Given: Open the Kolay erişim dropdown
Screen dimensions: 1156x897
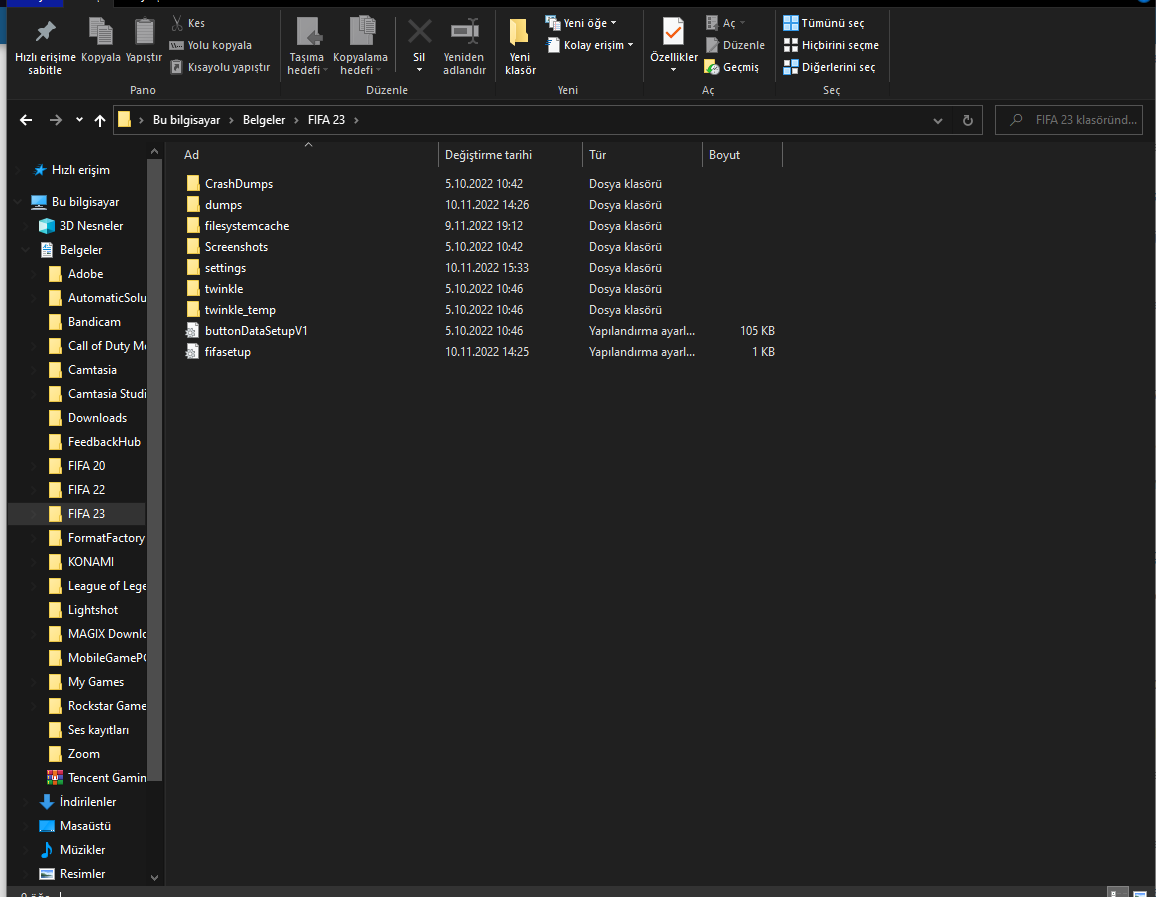Looking at the screenshot, I should pos(590,45).
